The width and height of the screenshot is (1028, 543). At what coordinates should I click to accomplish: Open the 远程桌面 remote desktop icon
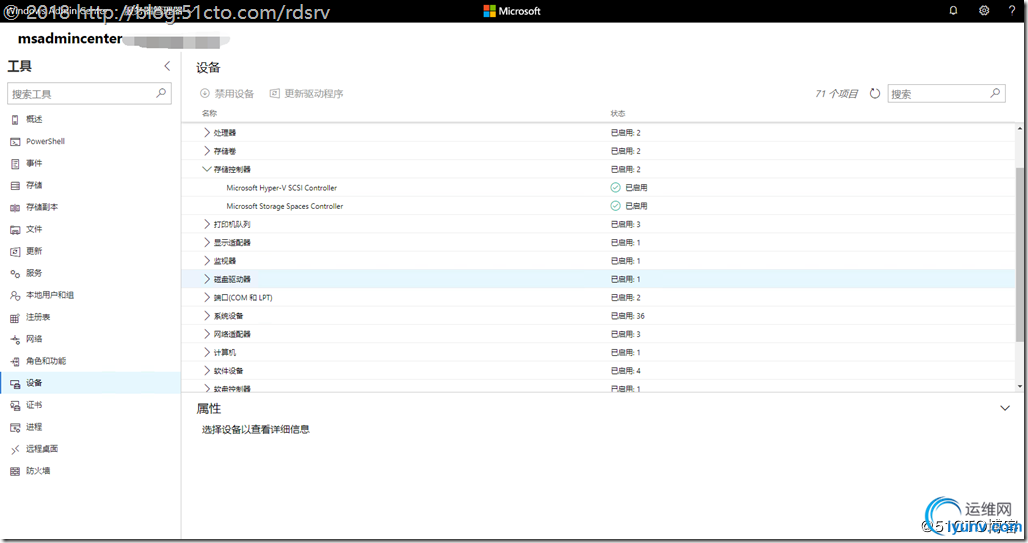(15, 449)
